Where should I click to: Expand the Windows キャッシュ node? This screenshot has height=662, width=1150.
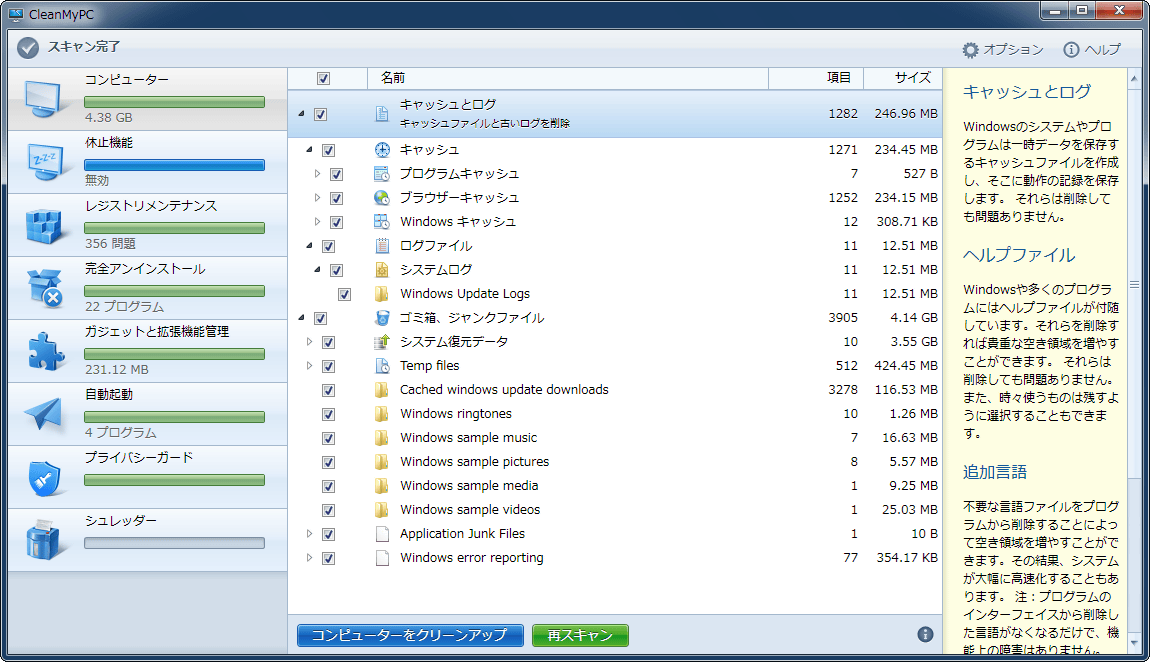[x=318, y=221]
